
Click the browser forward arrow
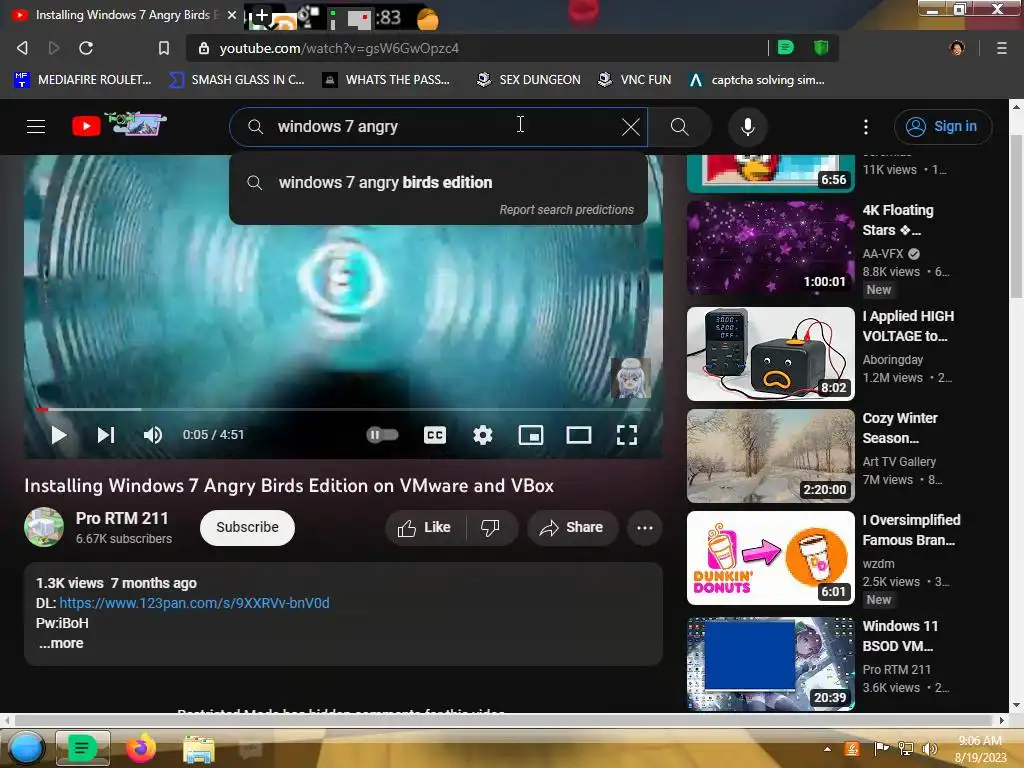54,48
